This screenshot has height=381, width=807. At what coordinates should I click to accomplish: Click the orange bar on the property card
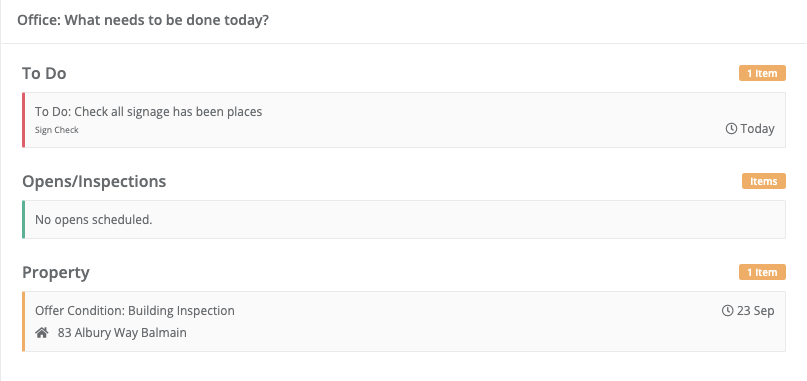coord(23,322)
